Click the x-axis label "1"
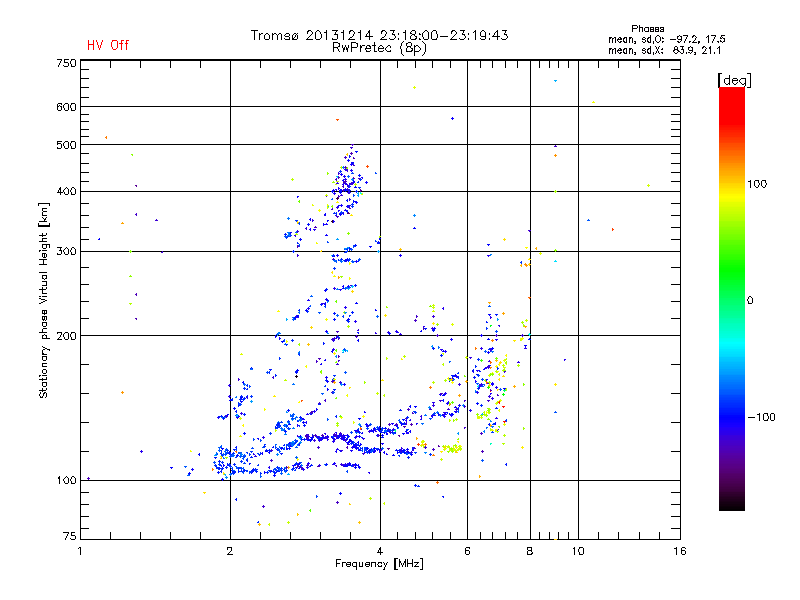This screenshot has width=800, height=600. tap(81, 551)
